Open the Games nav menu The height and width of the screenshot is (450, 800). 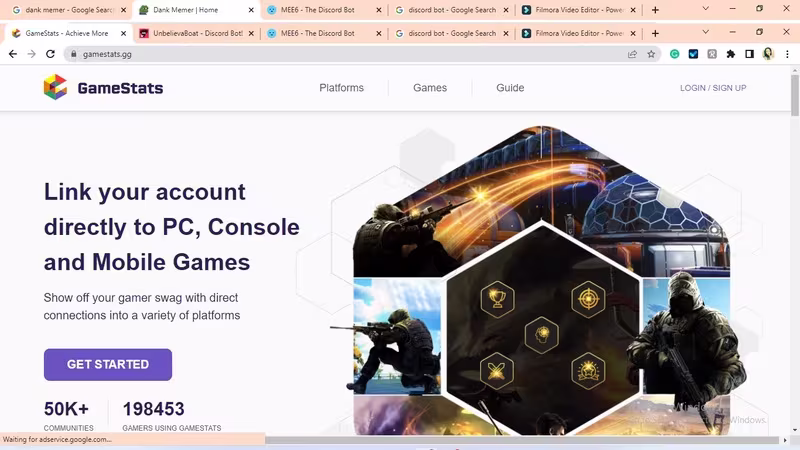[x=430, y=88]
